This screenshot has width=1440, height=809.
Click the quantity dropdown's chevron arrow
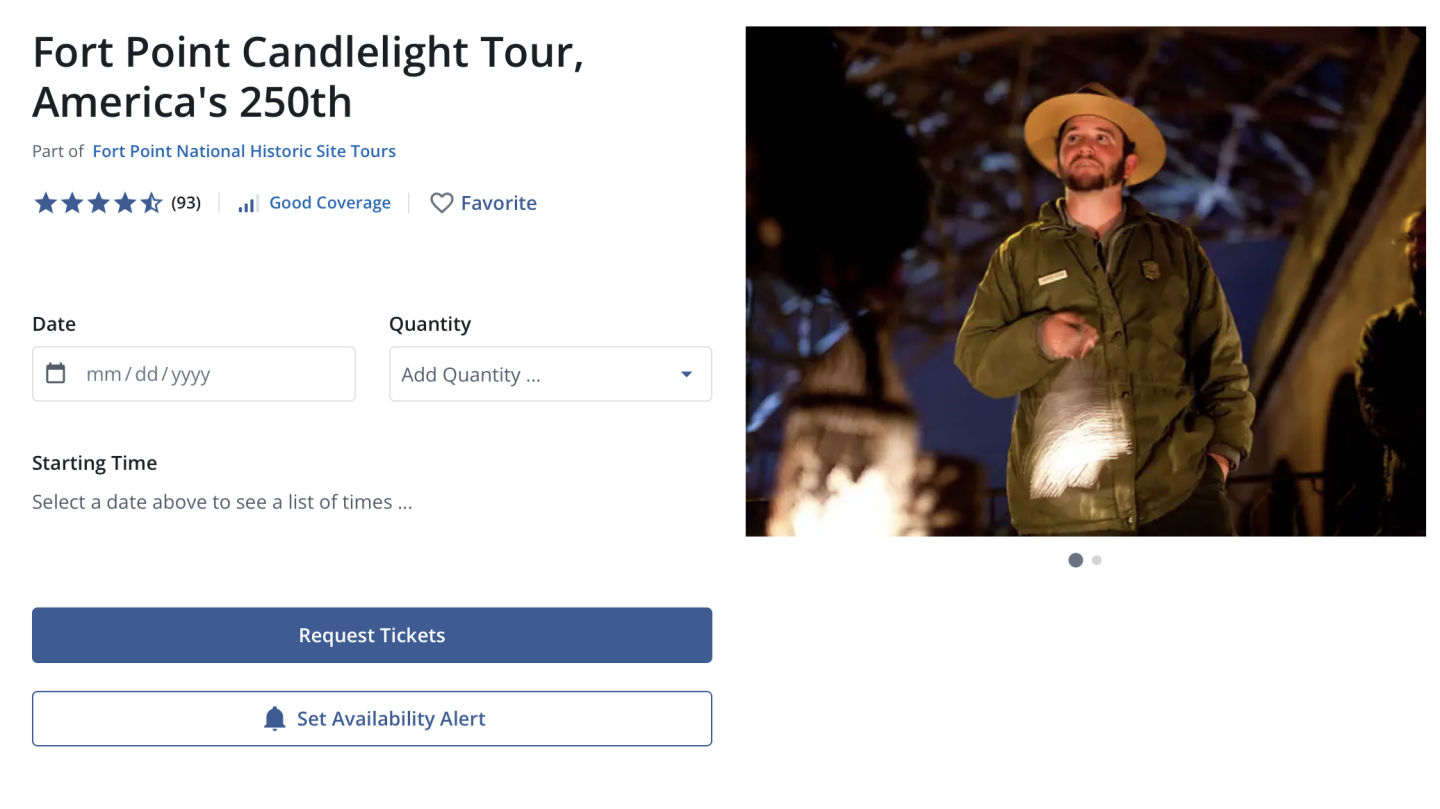coord(686,373)
